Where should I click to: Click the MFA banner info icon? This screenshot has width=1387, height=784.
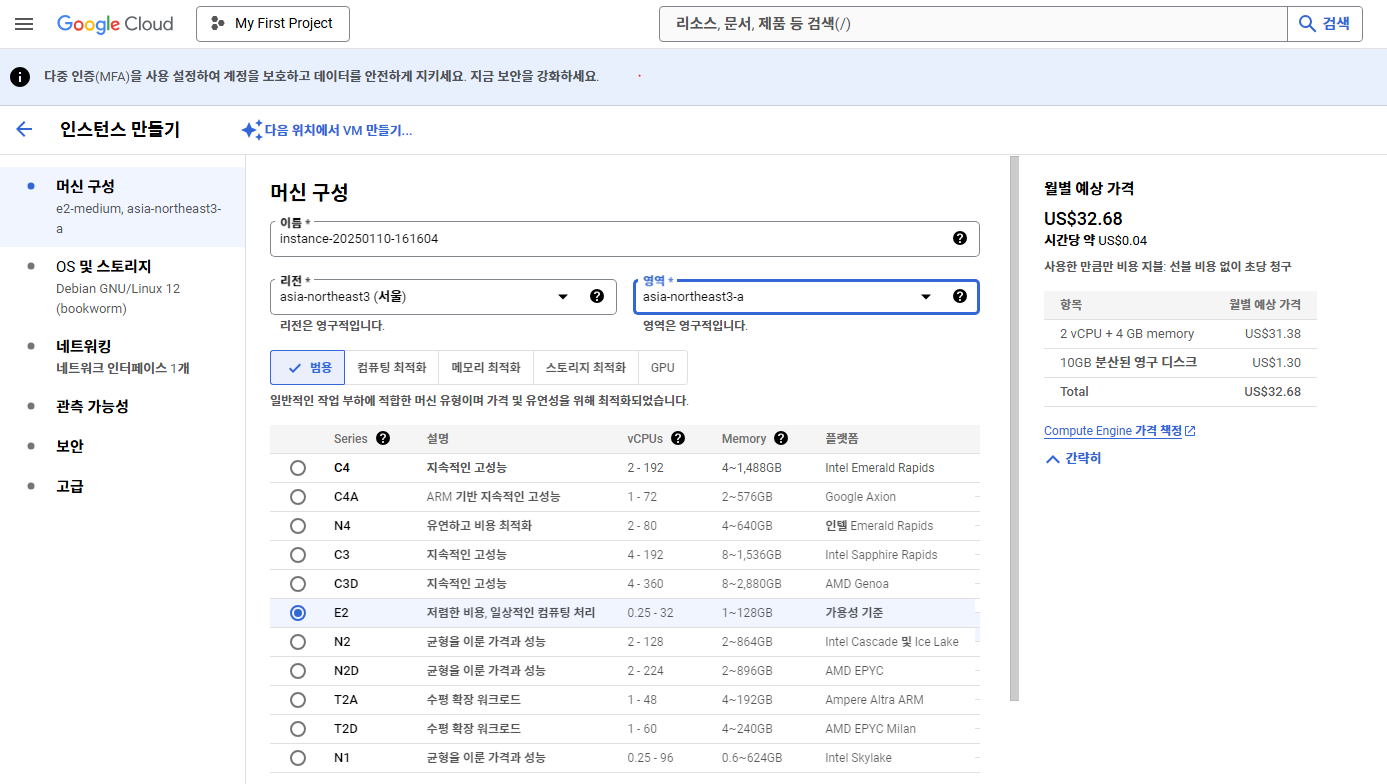click(x=20, y=76)
